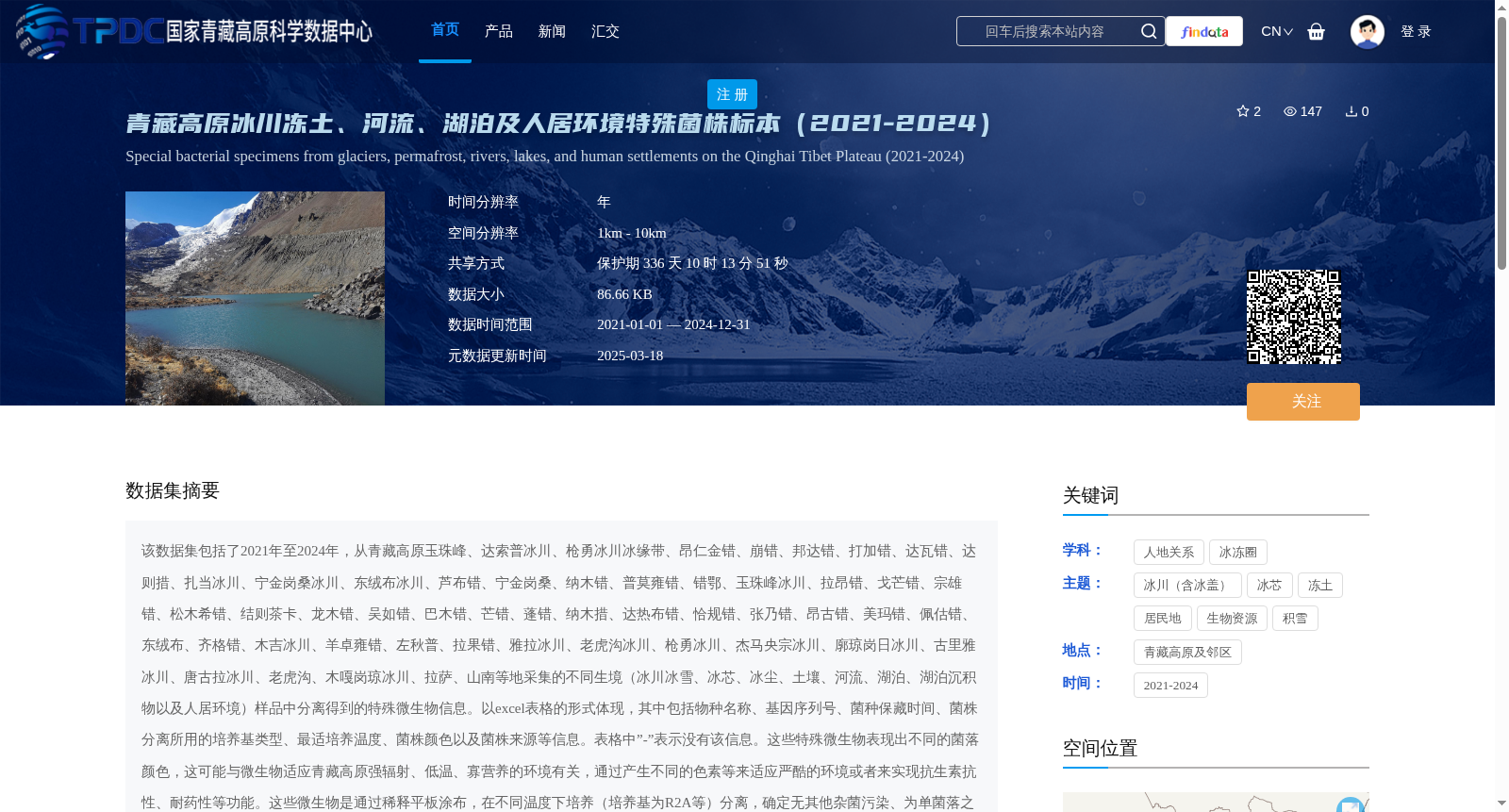Select the 冰川（含冰盖） topic tag
Image resolution: width=1509 pixels, height=812 pixels.
pyautogui.click(x=1187, y=585)
